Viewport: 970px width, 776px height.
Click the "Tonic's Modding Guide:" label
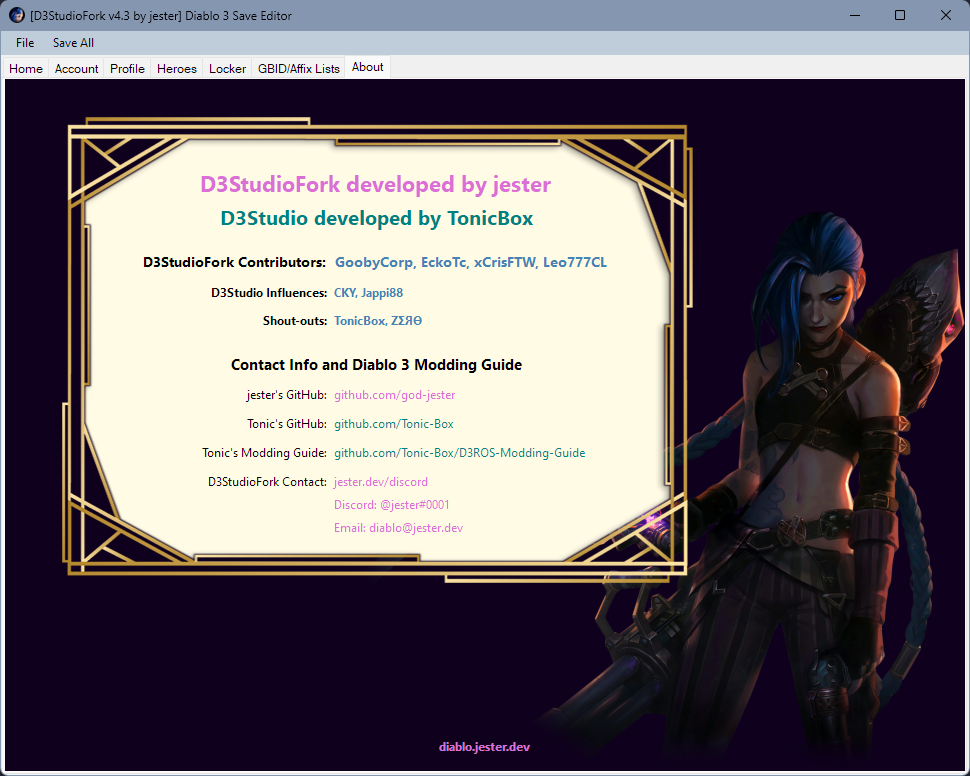[264, 453]
